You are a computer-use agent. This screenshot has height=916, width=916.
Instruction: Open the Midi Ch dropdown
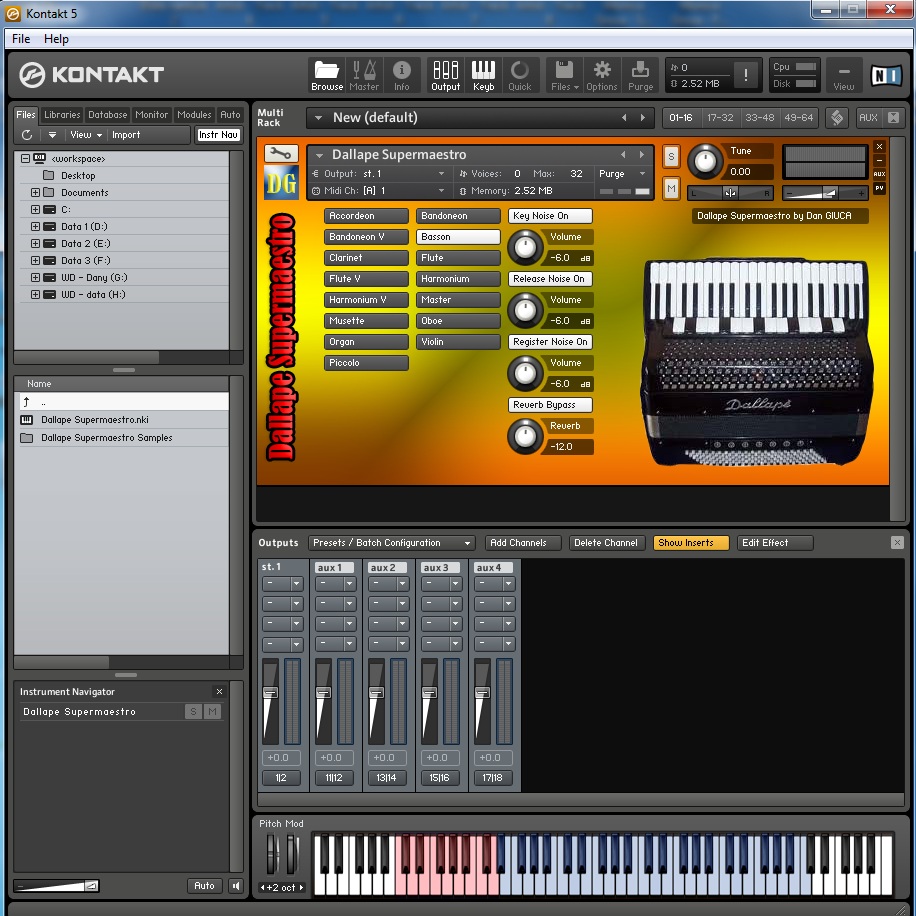coord(377,190)
